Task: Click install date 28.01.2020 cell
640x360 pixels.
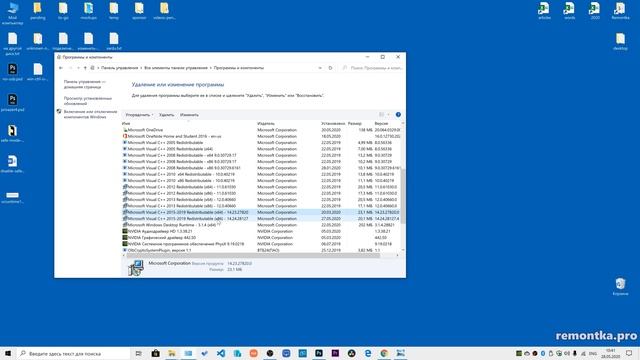Action: (x=331, y=168)
